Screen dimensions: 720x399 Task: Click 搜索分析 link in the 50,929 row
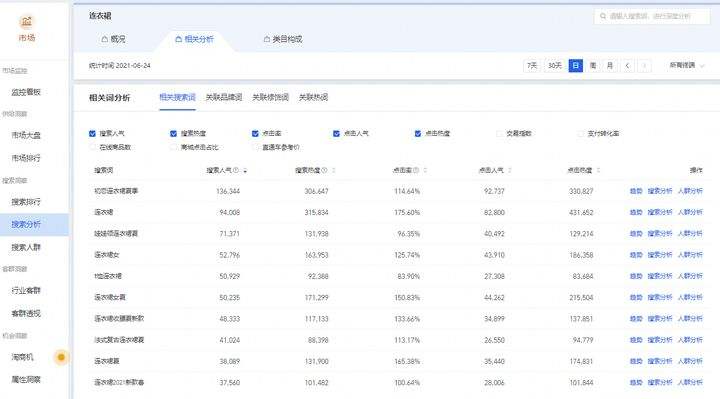pos(660,276)
